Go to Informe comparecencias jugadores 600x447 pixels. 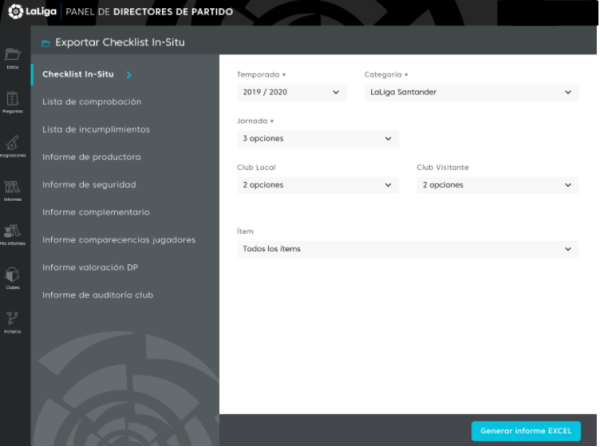tap(118, 240)
